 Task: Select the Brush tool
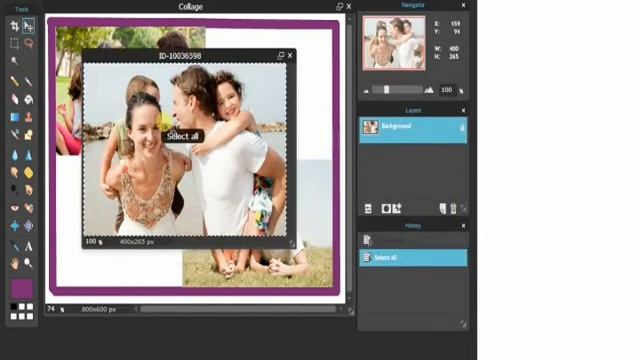point(29,82)
